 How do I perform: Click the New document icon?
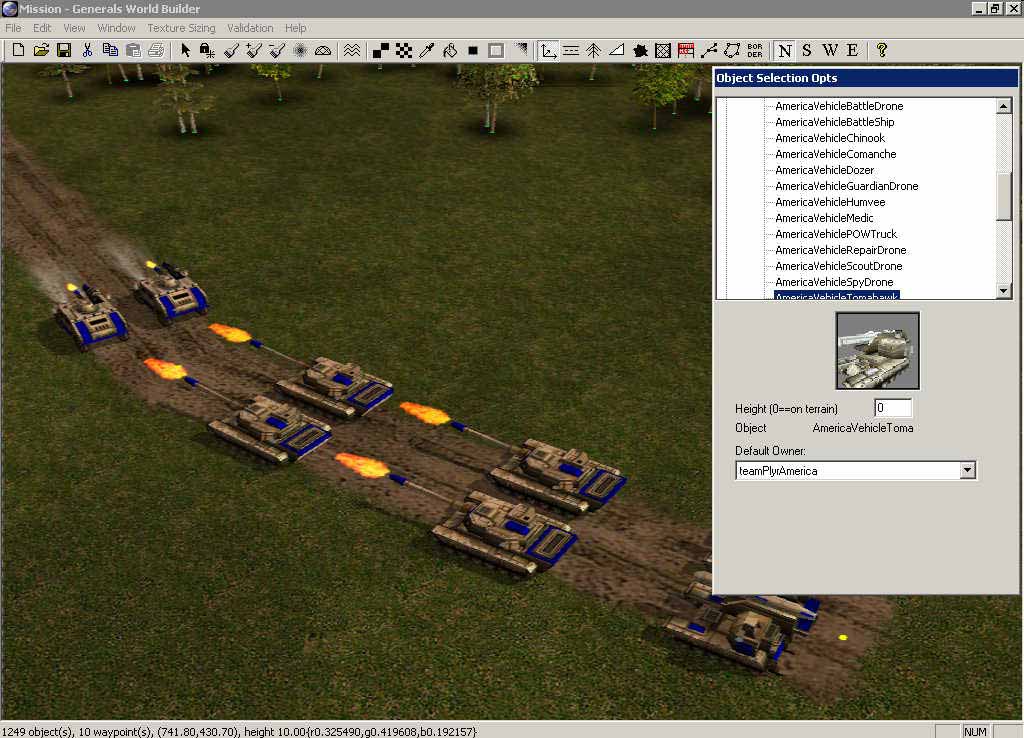point(18,50)
